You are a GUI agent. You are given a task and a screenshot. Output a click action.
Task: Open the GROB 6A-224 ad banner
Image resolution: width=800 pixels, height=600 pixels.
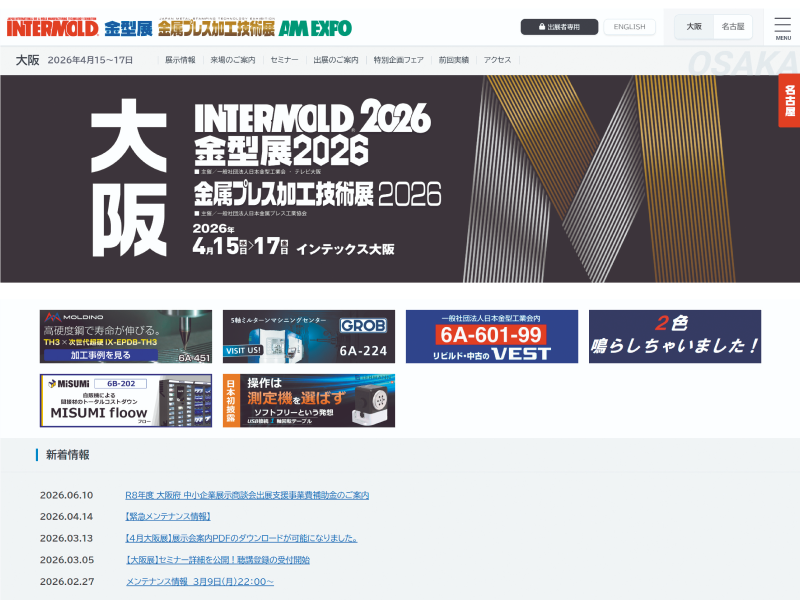[x=309, y=337]
